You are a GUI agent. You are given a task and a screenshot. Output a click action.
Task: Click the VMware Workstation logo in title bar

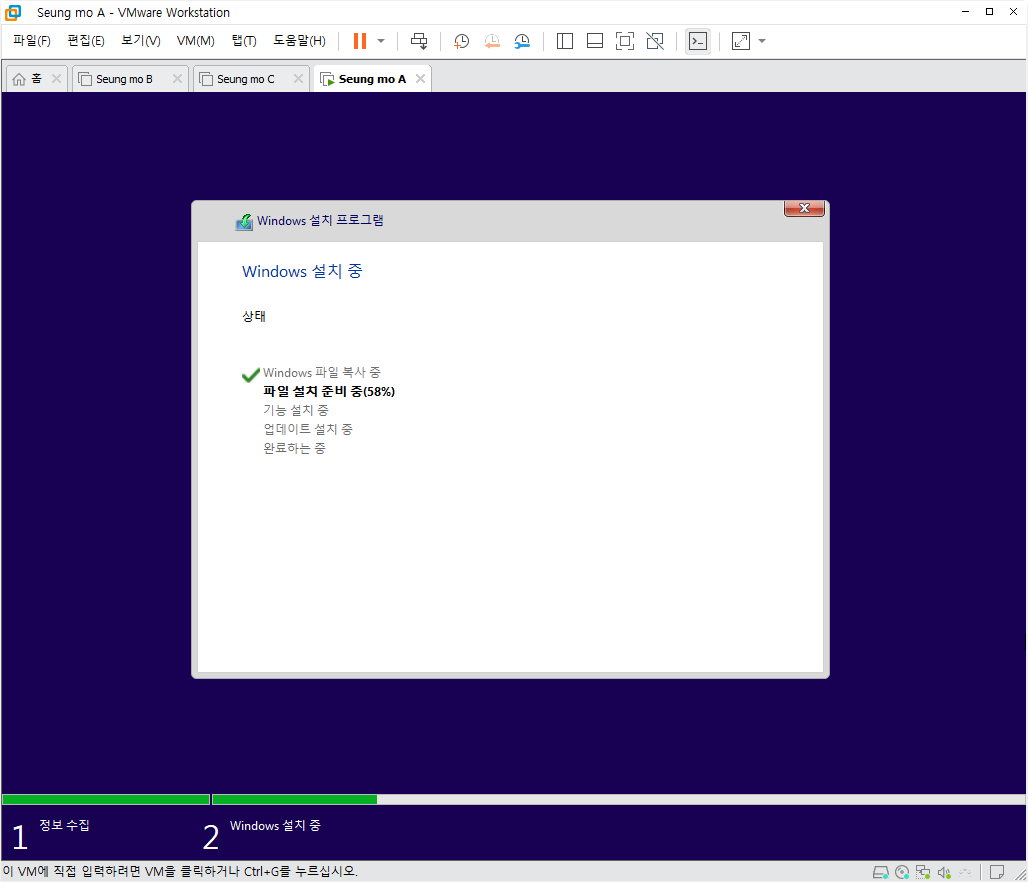(x=13, y=12)
